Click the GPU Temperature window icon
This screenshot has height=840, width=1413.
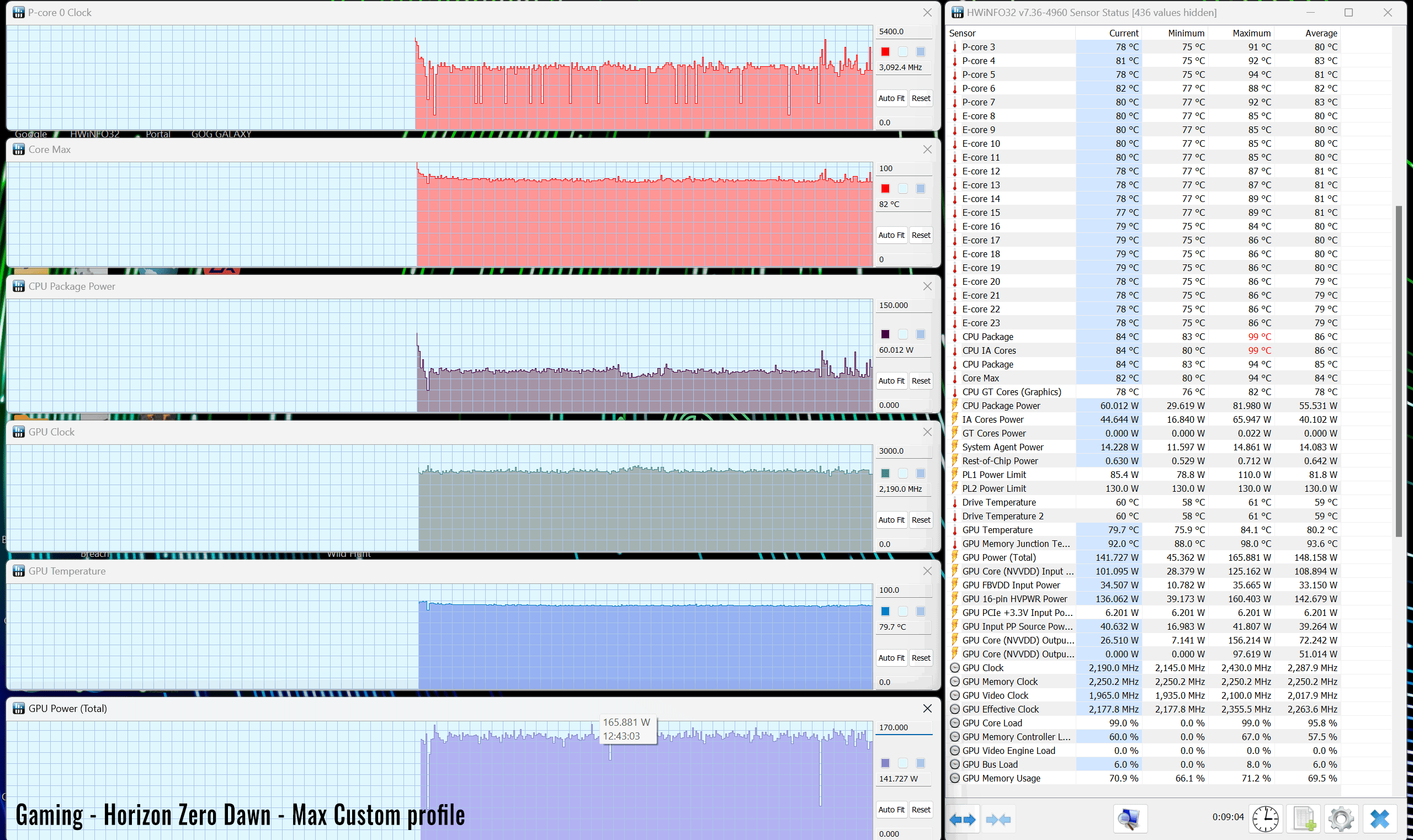tap(19, 571)
